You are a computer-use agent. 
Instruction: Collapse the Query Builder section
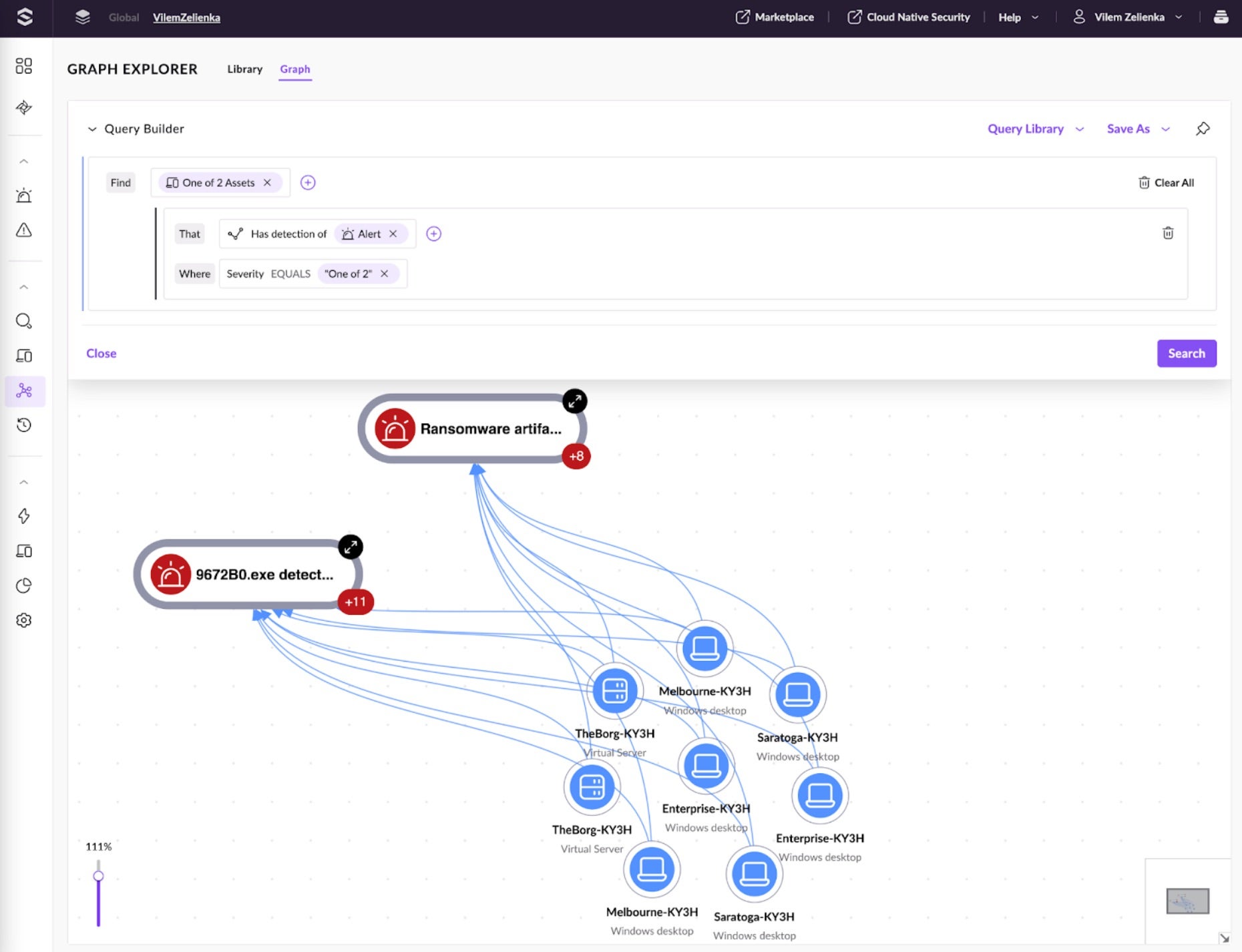click(92, 129)
